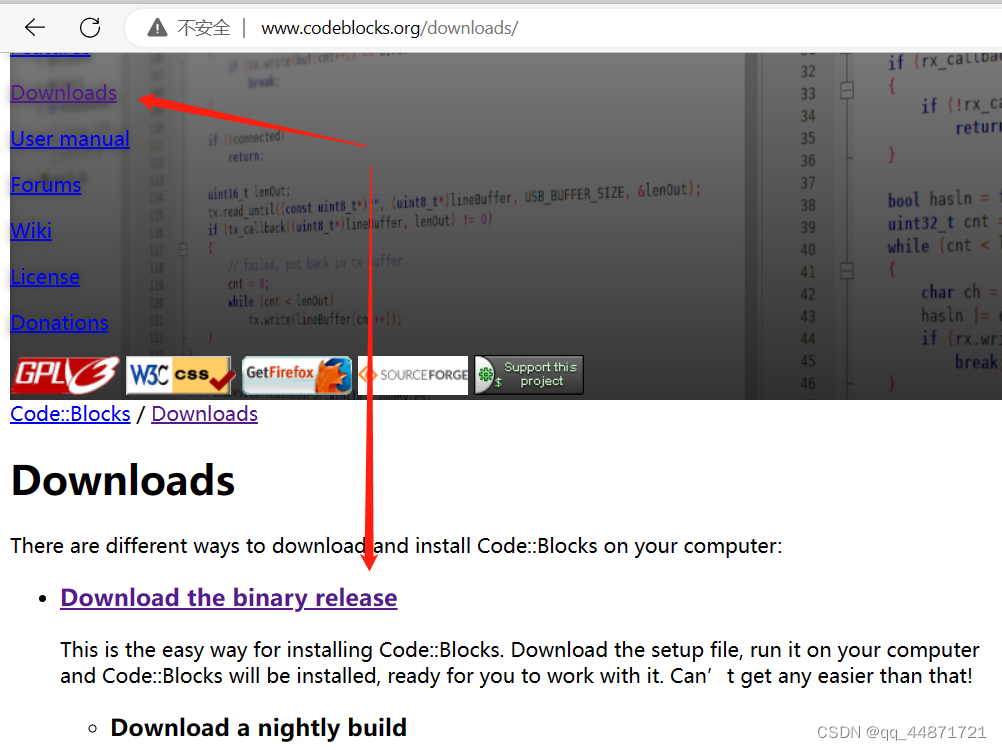Click the GetFirefox badge
The height and width of the screenshot is (750, 1002).
click(294, 375)
